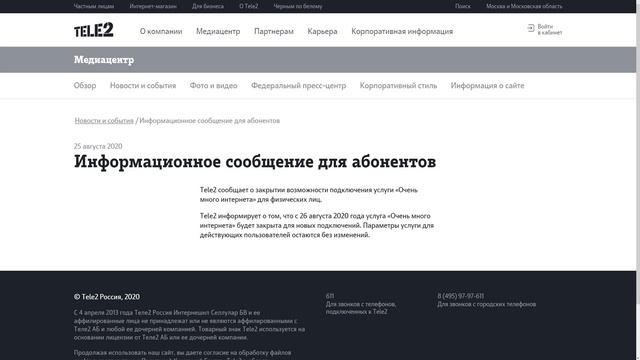Click footer paragraph starting 'С 4 апреля 2013'
Viewport: 640px width, 360px height.
189,325
